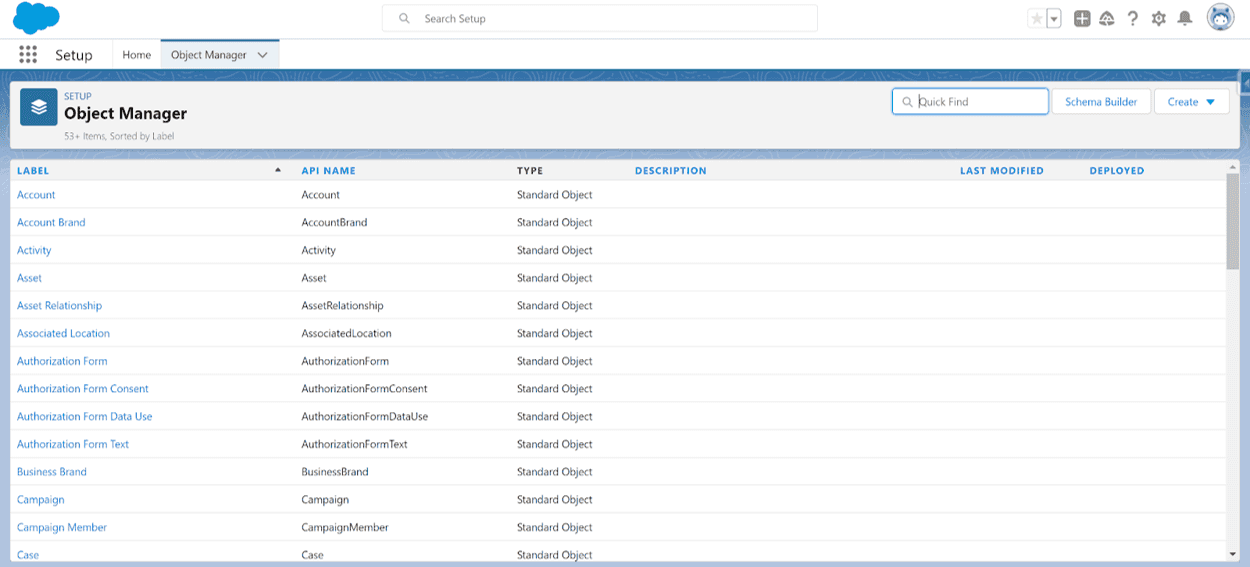Sort by Last Modified column

(1002, 171)
